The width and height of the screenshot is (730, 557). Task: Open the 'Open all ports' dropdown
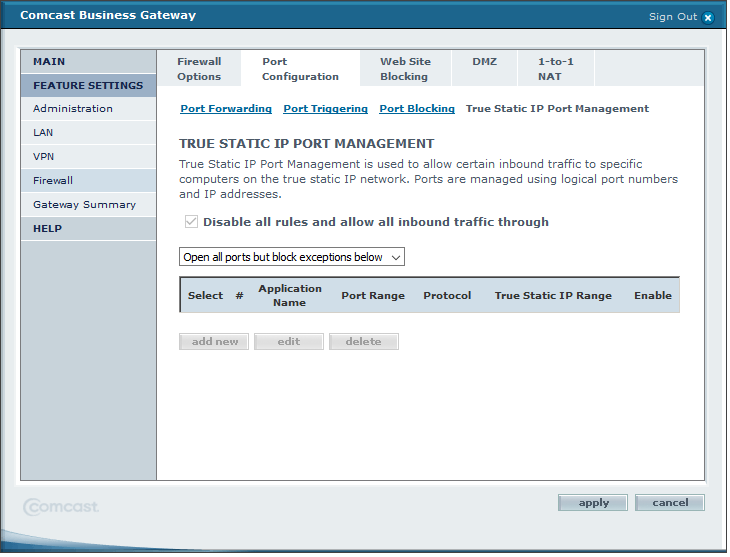pos(293,258)
